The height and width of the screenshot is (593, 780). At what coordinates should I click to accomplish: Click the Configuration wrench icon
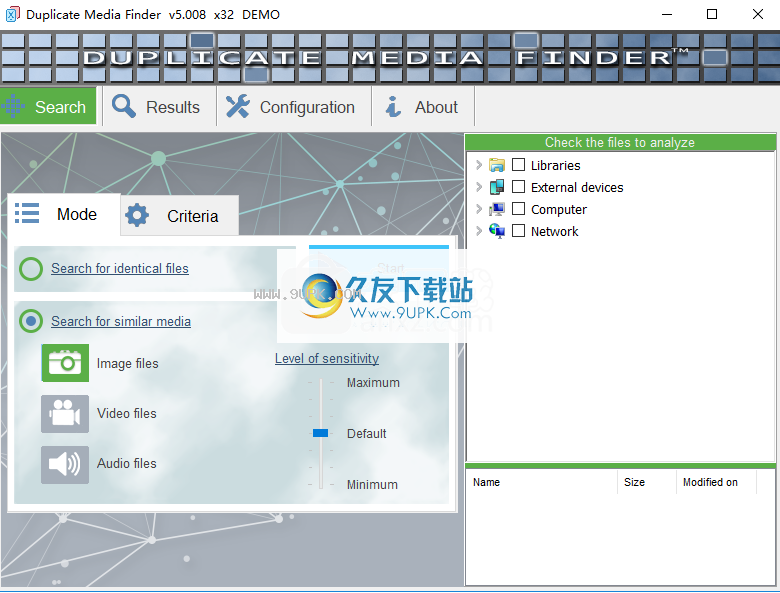tap(238, 106)
